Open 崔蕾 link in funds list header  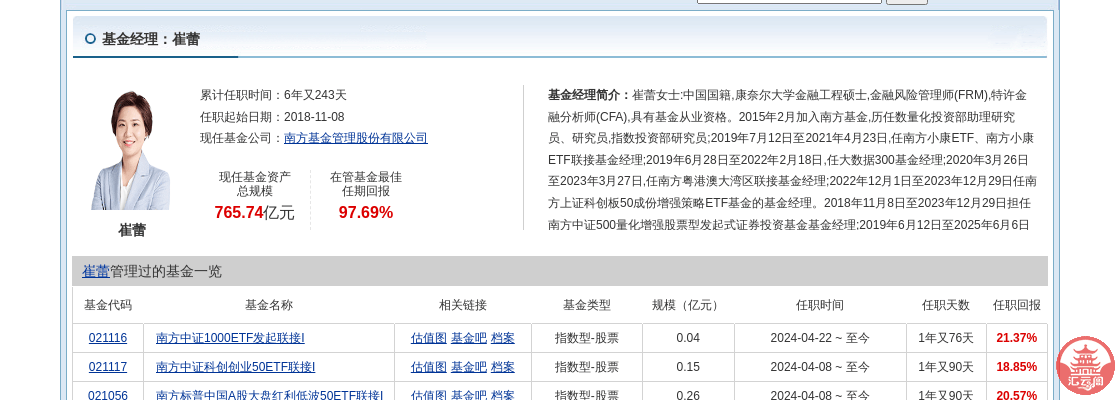click(96, 271)
